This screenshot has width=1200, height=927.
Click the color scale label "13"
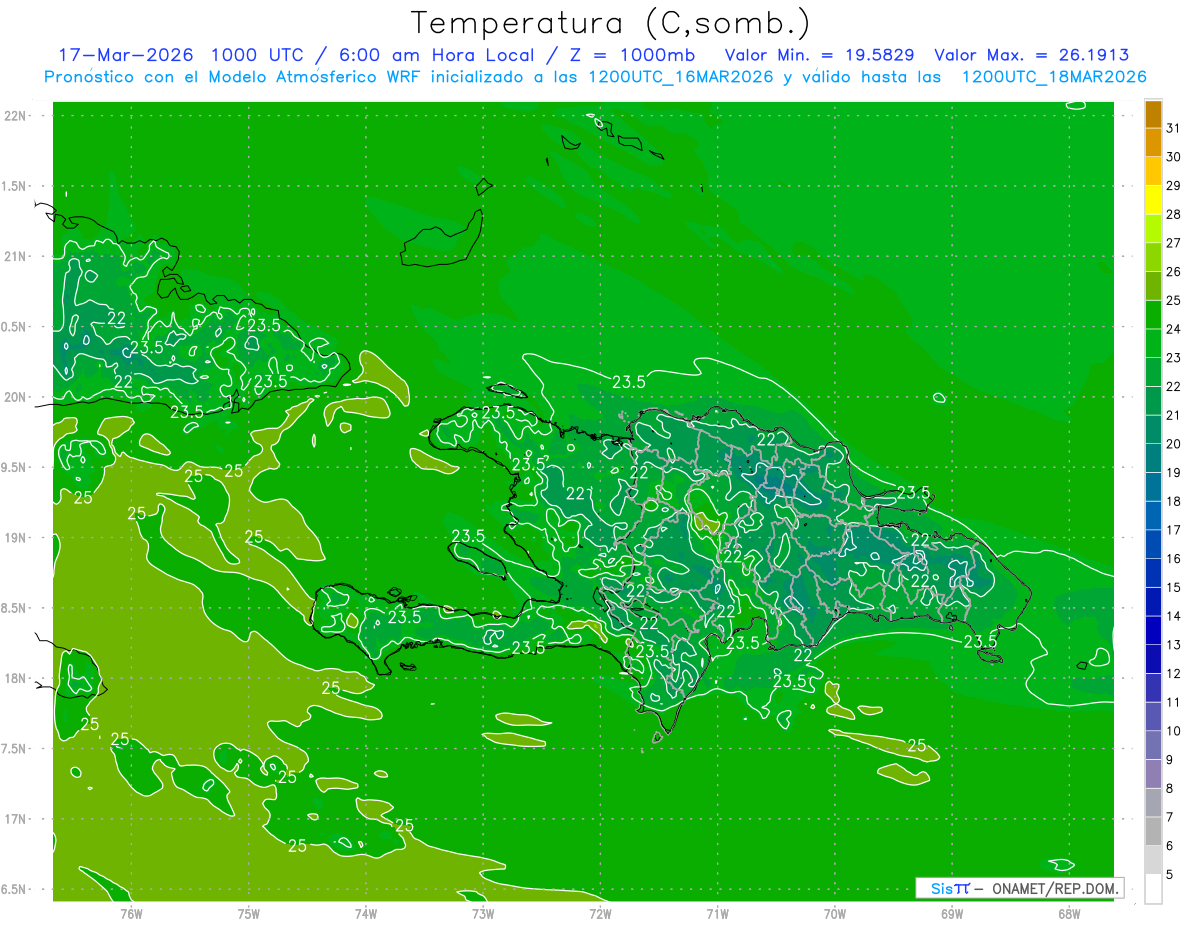click(x=1174, y=645)
